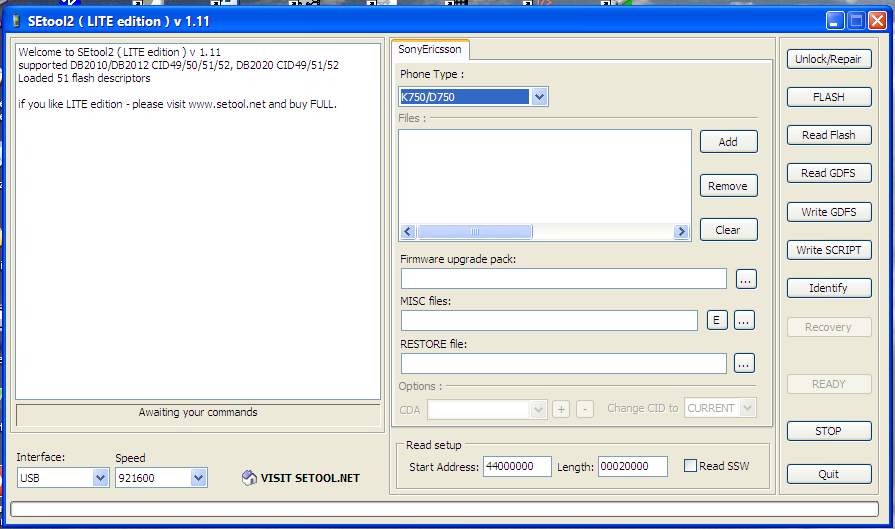Image resolution: width=895 pixels, height=529 pixels.
Task: Click the FLASH button
Action: [x=828, y=97]
